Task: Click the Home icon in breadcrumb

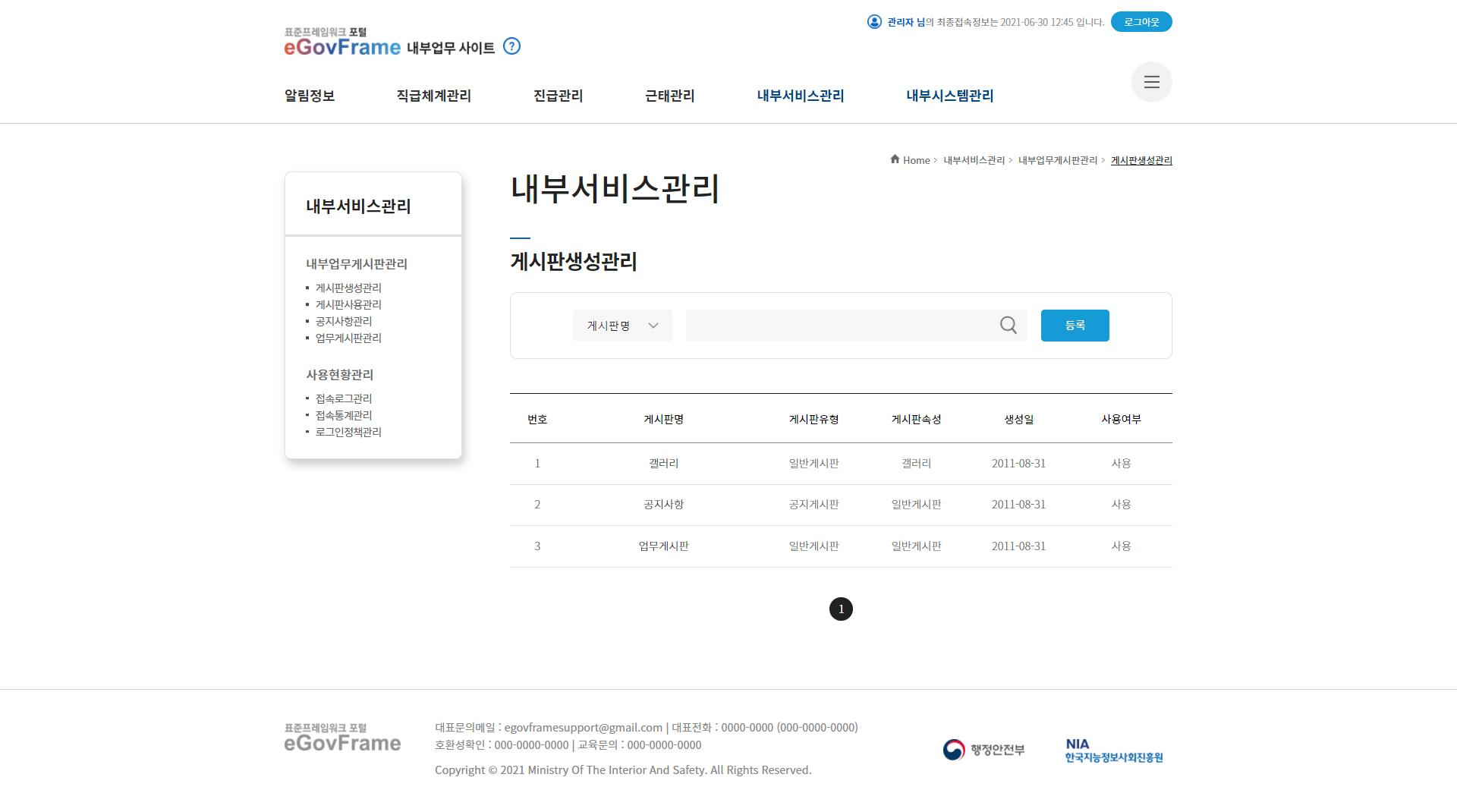Action: point(895,159)
